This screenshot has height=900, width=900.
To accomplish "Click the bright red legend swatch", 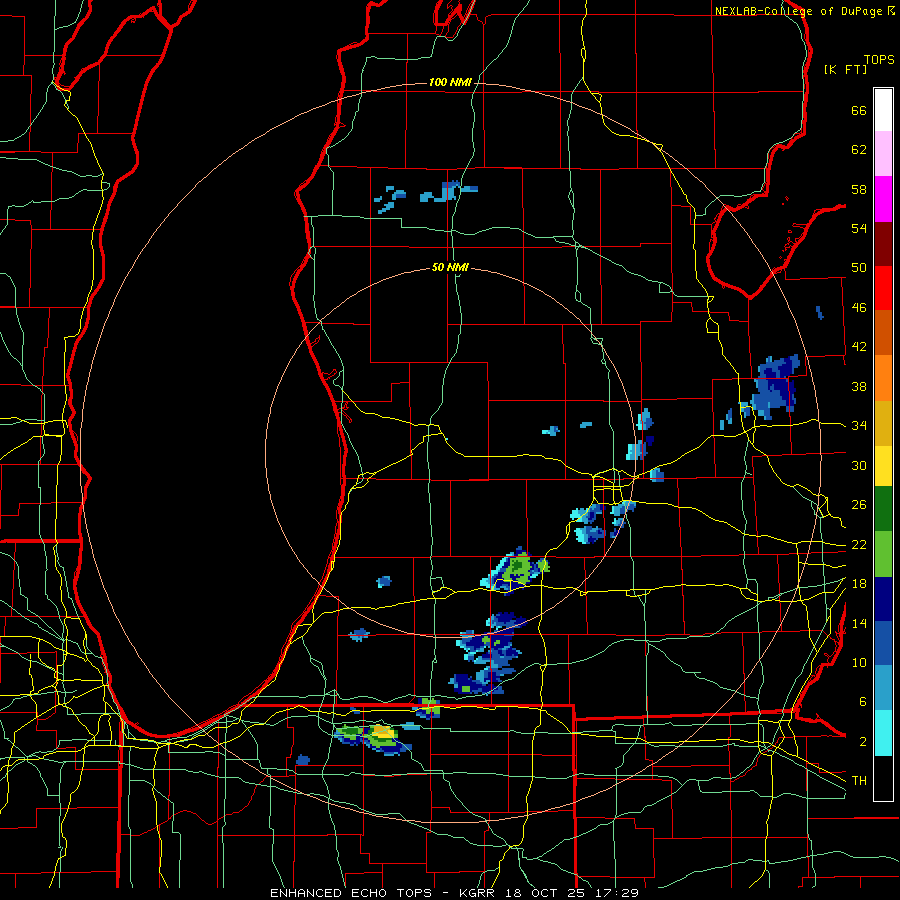I will (x=883, y=288).
